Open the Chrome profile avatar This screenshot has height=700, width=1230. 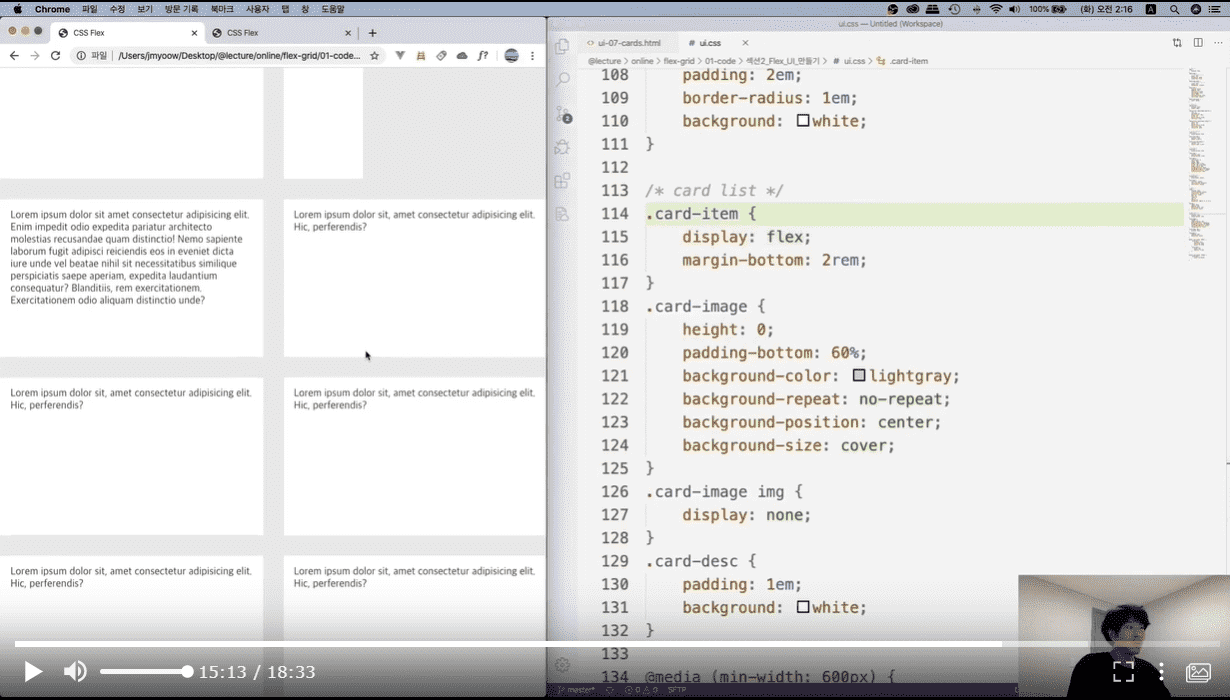(x=511, y=56)
